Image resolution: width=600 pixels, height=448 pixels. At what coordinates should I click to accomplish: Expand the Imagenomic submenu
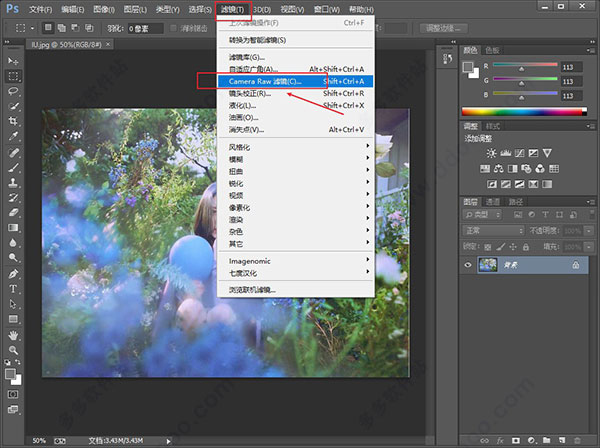pyautogui.click(x=295, y=261)
